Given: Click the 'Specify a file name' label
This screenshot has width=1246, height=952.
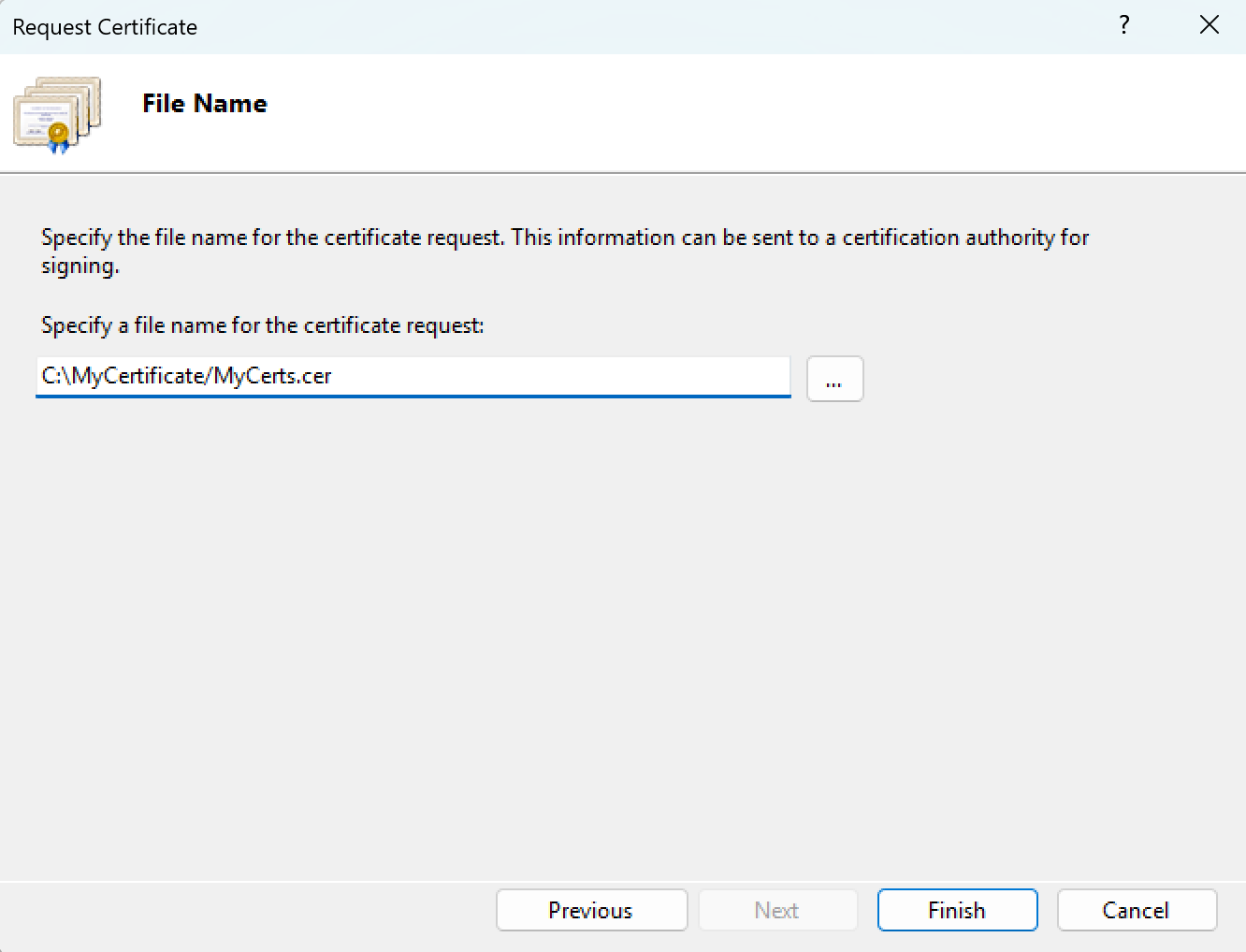Looking at the screenshot, I should pos(262,325).
